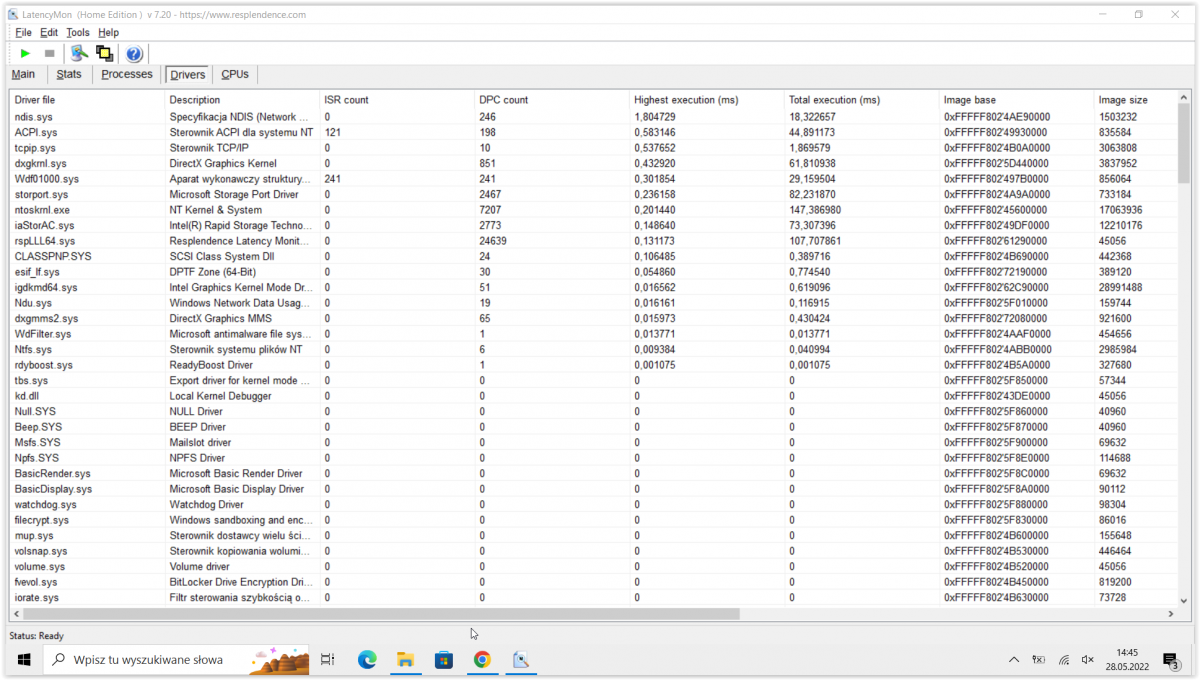Select the ndis.sys driver row
This screenshot has width=1200, height=680.
click(x=593, y=117)
